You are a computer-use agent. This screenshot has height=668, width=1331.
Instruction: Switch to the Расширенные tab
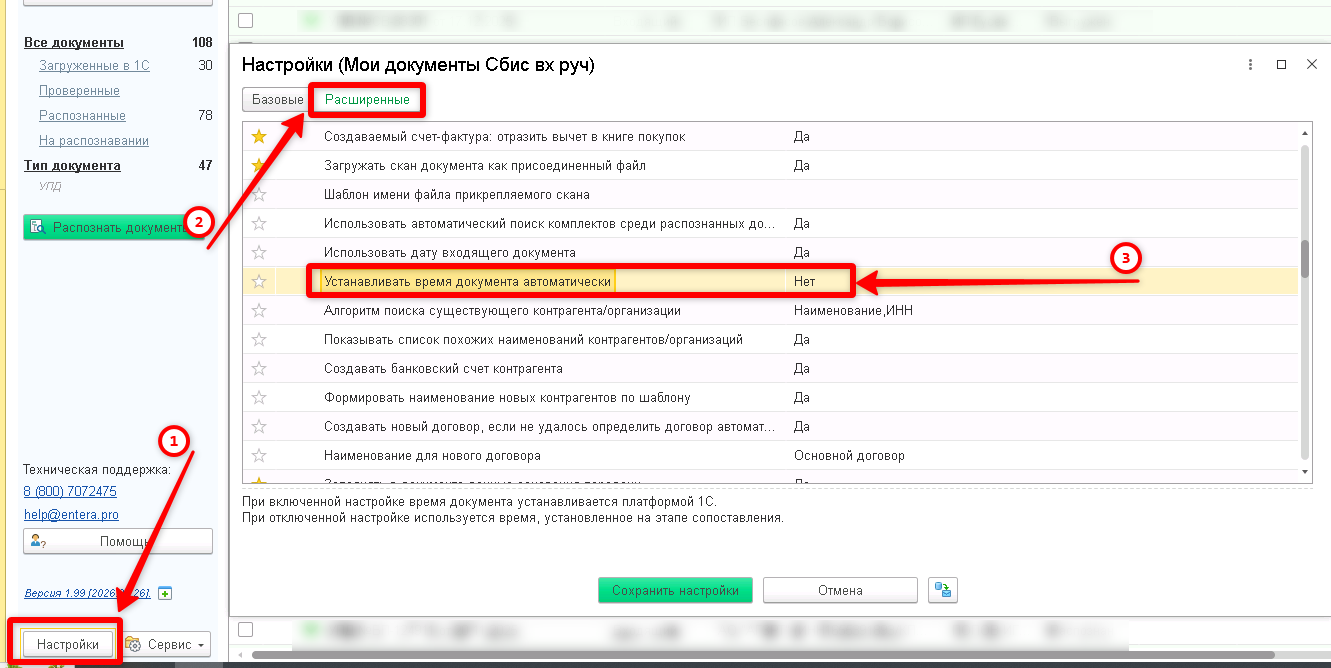click(367, 100)
